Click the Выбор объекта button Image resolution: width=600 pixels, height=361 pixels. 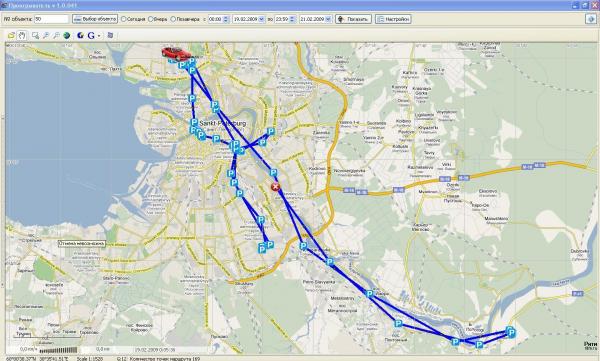click(95, 19)
